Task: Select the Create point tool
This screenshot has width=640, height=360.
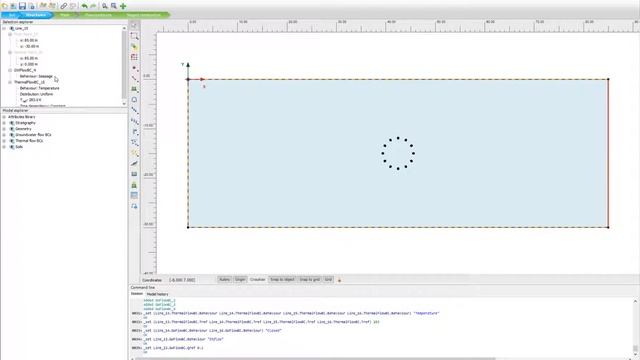Action: click(134, 68)
